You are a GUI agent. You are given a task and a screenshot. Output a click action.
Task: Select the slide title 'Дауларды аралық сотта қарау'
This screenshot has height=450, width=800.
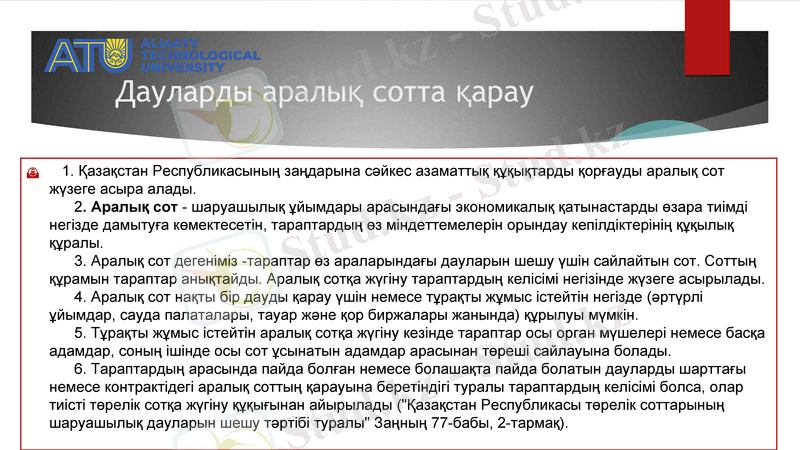[324, 94]
